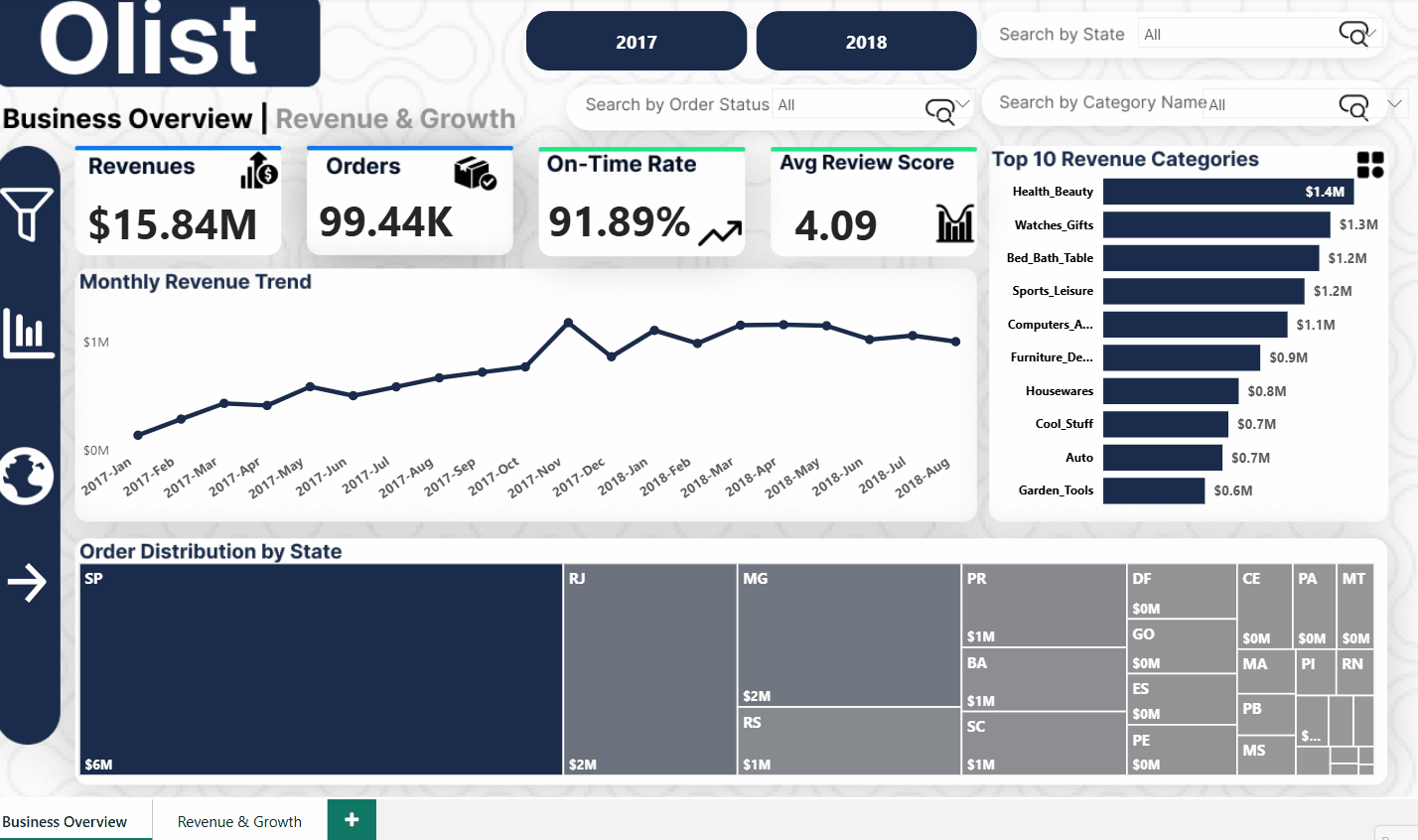Toggle the 2018 year filter
Image resolution: width=1418 pixels, height=840 pixels.
click(866, 41)
